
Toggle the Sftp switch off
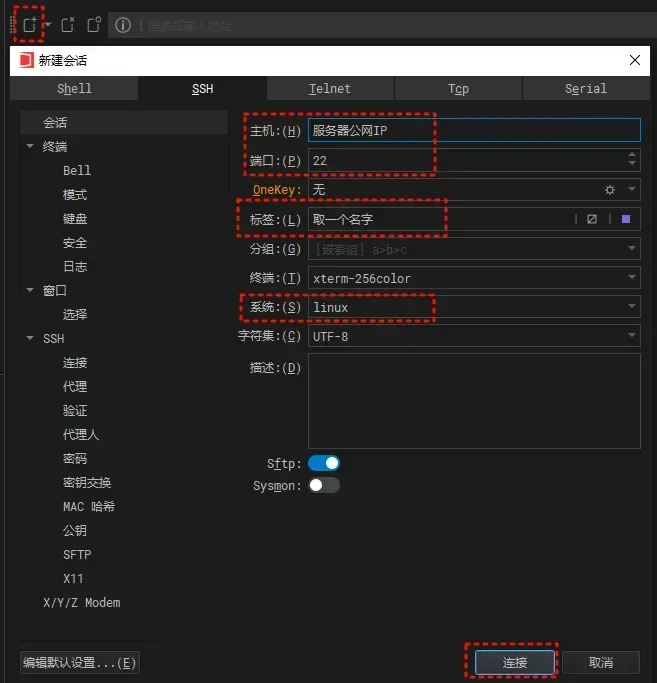[324, 463]
